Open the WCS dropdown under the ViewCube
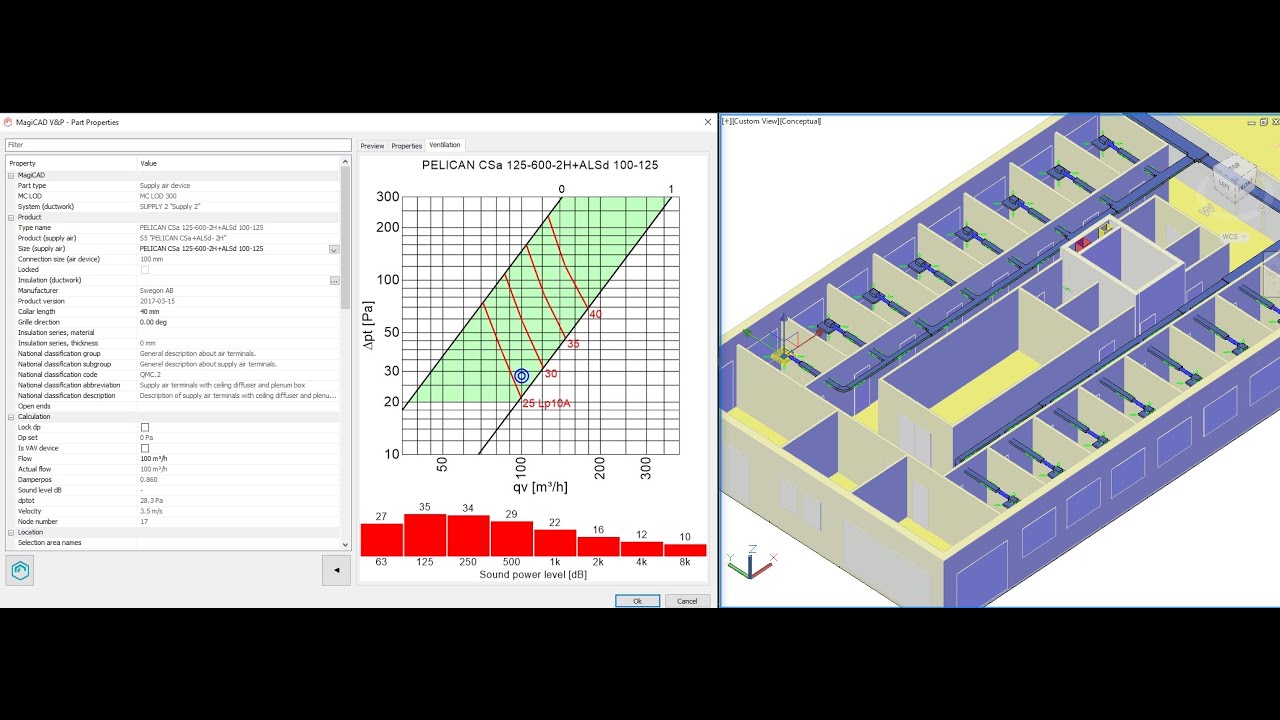This screenshot has width=1280, height=720. (x=1246, y=238)
